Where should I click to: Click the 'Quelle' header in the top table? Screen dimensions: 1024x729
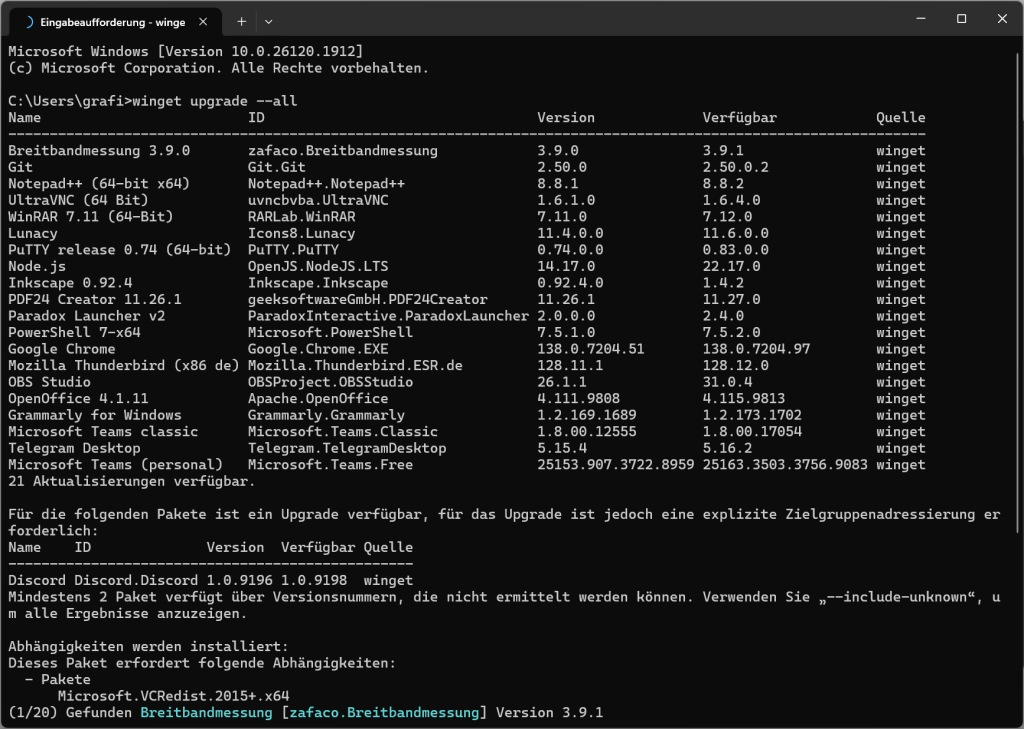(x=901, y=118)
